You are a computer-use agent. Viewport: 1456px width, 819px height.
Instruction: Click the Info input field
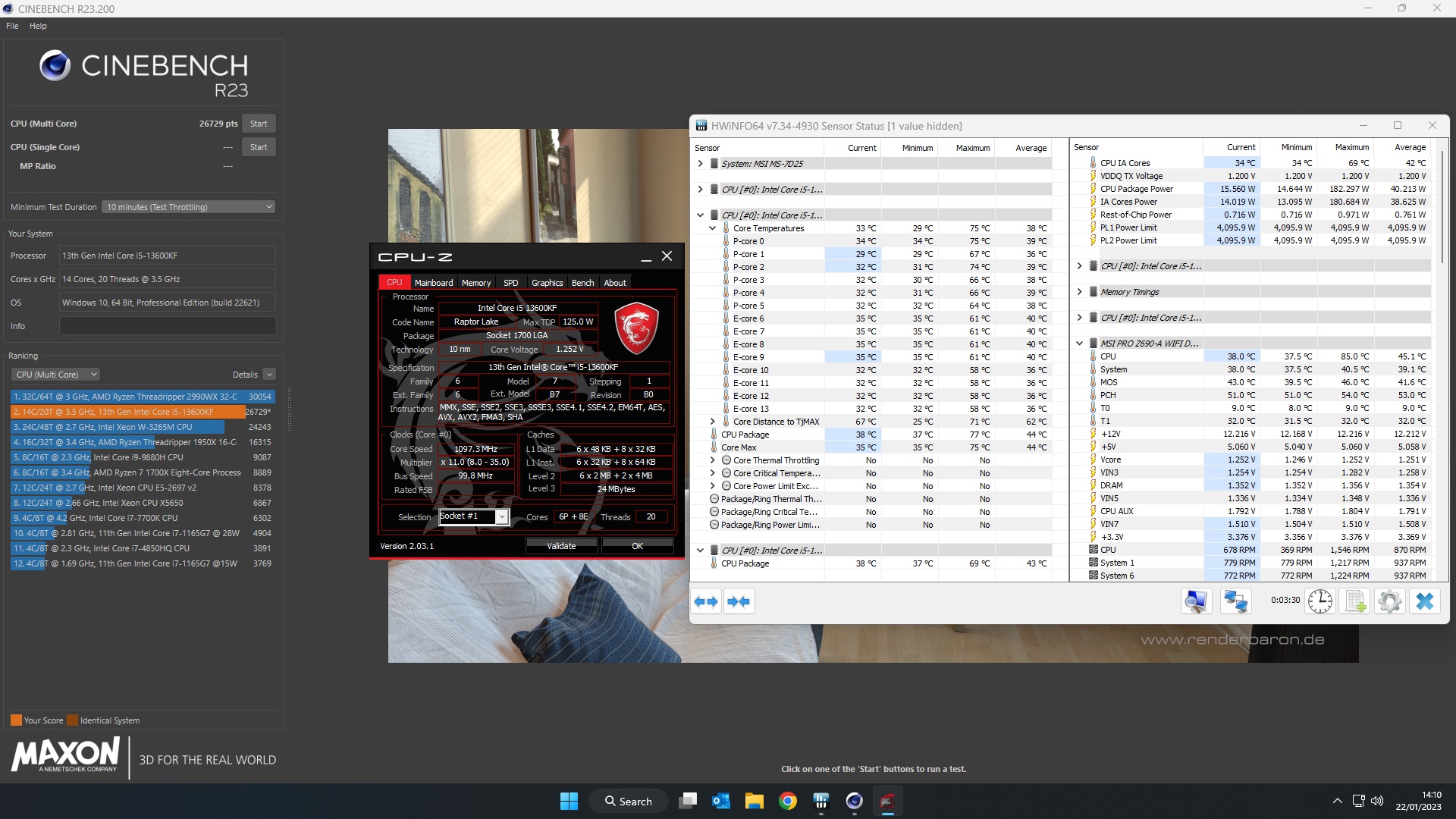168,326
